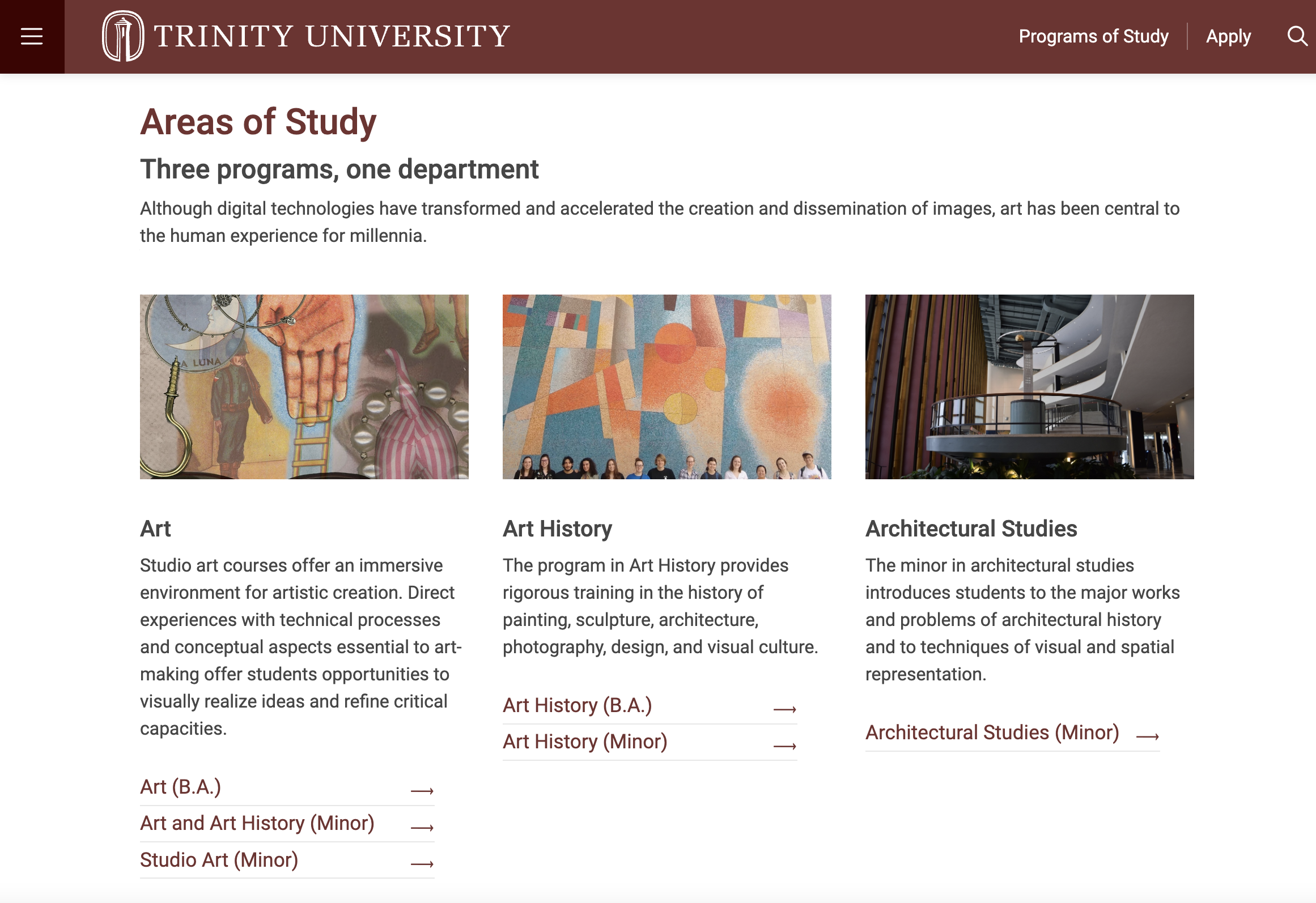1316x903 pixels.
Task: Click the arrow beside Art History (Minor)
Action: click(785, 746)
